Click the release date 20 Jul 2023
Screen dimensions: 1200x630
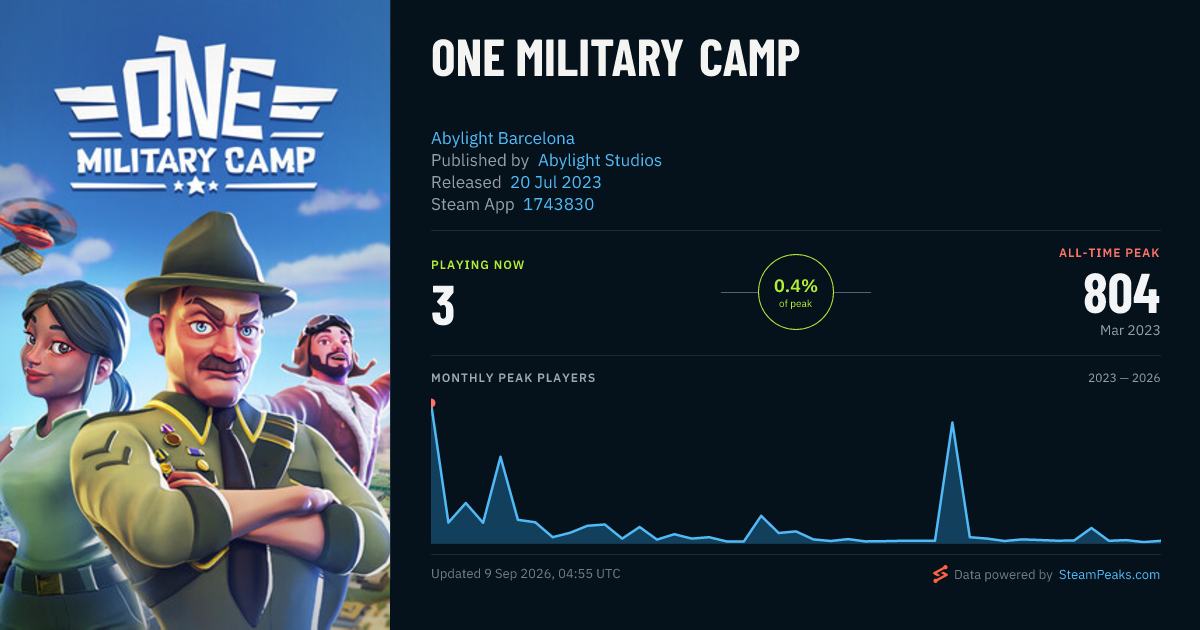tap(556, 182)
